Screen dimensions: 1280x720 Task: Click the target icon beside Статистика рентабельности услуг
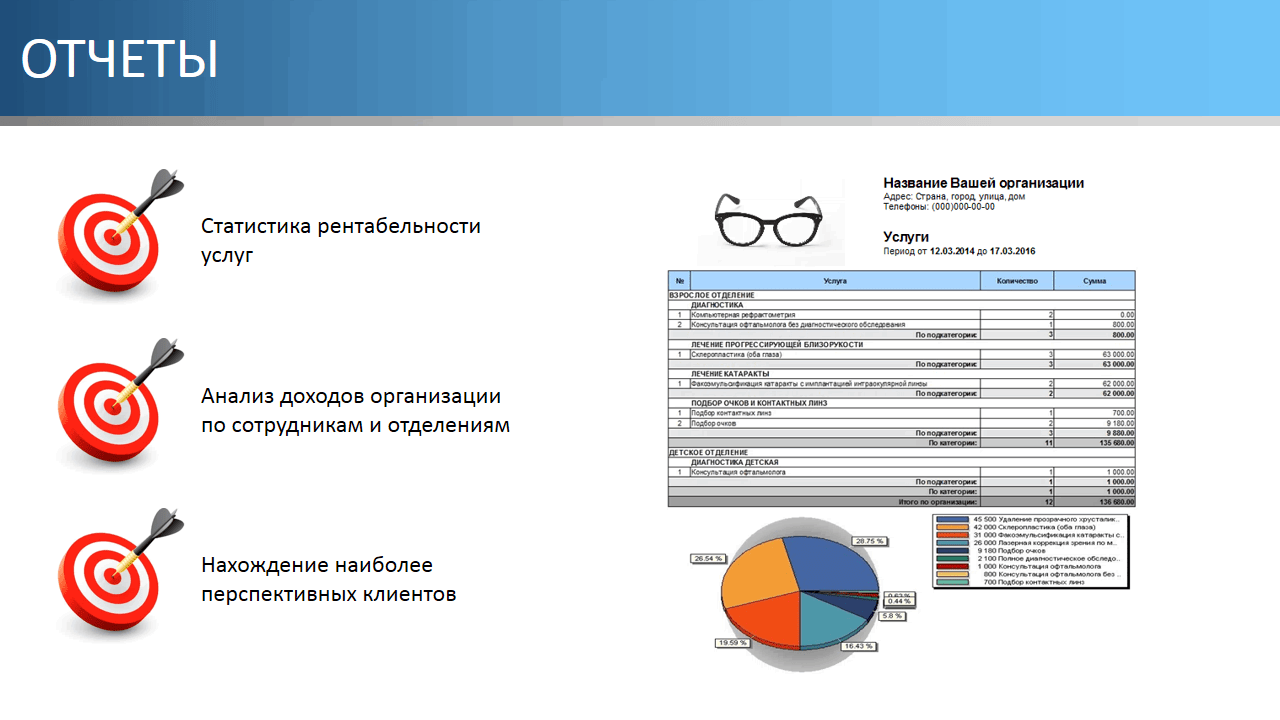[121, 234]
